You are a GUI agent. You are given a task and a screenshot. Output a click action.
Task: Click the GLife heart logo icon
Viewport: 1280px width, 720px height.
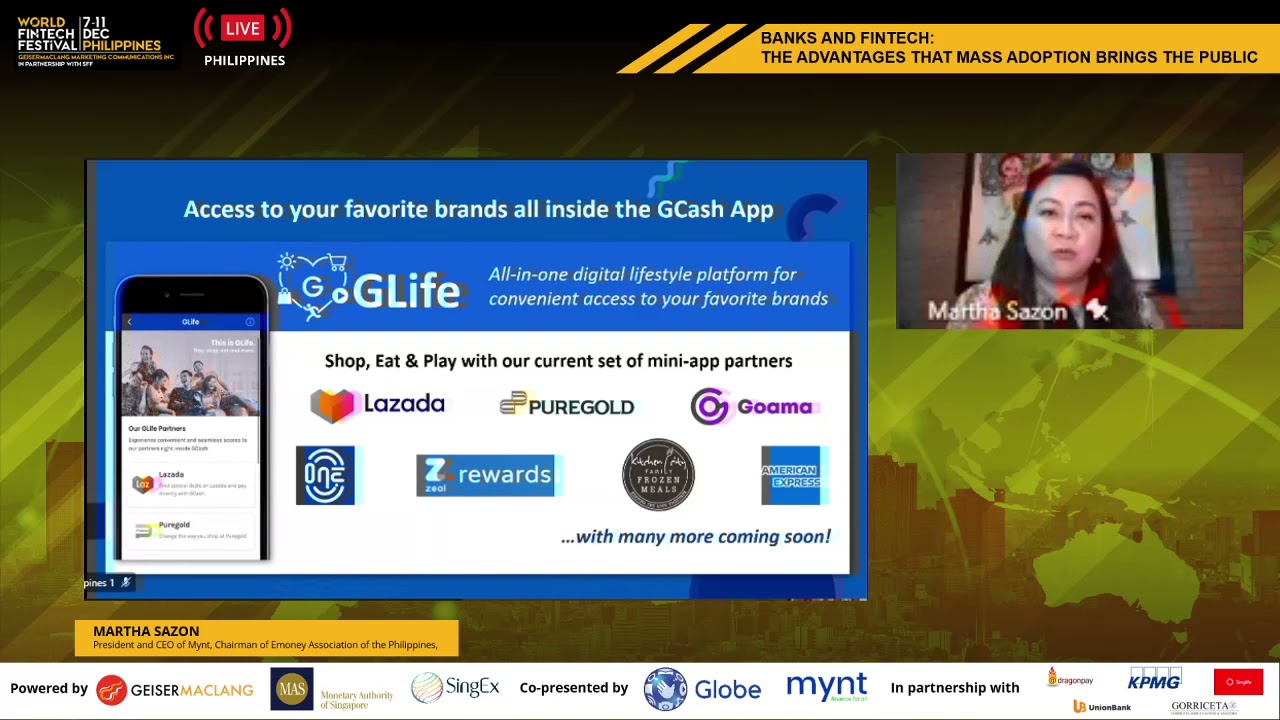(313, 287)
